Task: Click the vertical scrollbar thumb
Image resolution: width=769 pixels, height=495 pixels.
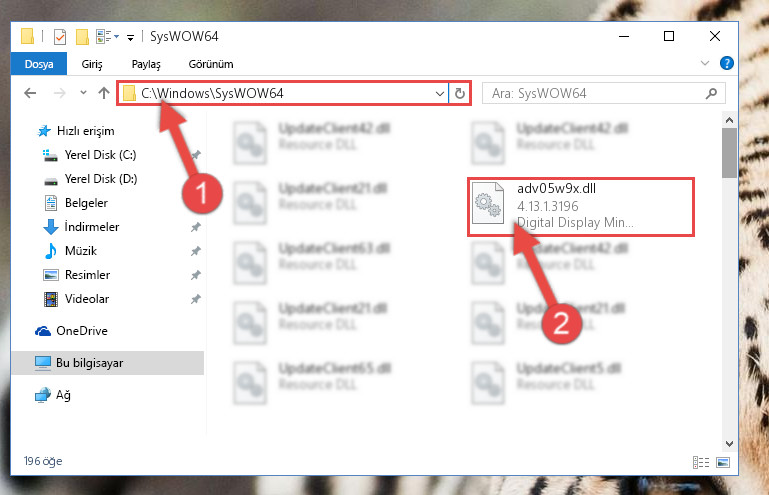Action: 729,153
